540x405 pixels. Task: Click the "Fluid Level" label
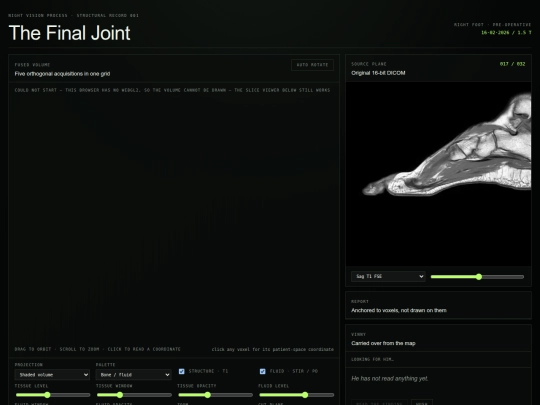(x=274, y=386)
